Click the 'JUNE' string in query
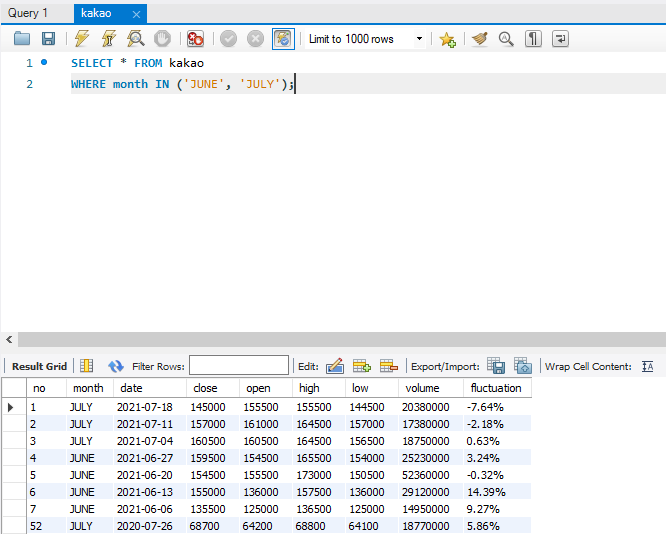 204,84
